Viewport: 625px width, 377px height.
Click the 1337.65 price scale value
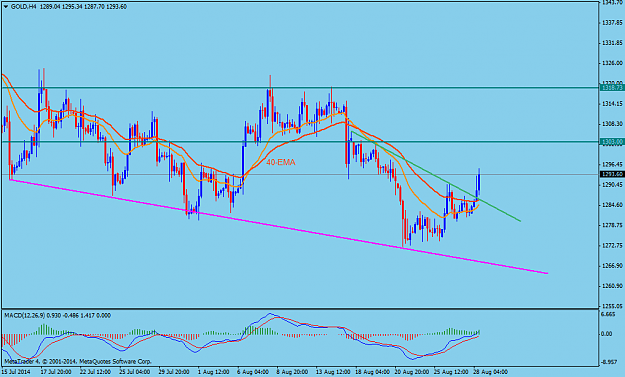613,22
